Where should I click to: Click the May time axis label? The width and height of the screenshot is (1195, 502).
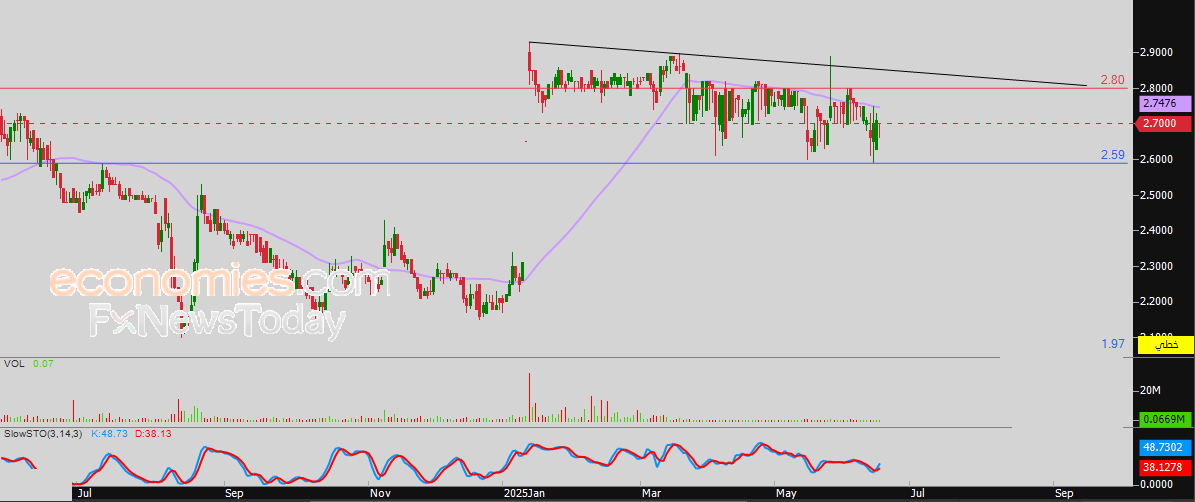pyautogui.click(x=787, y=494)
